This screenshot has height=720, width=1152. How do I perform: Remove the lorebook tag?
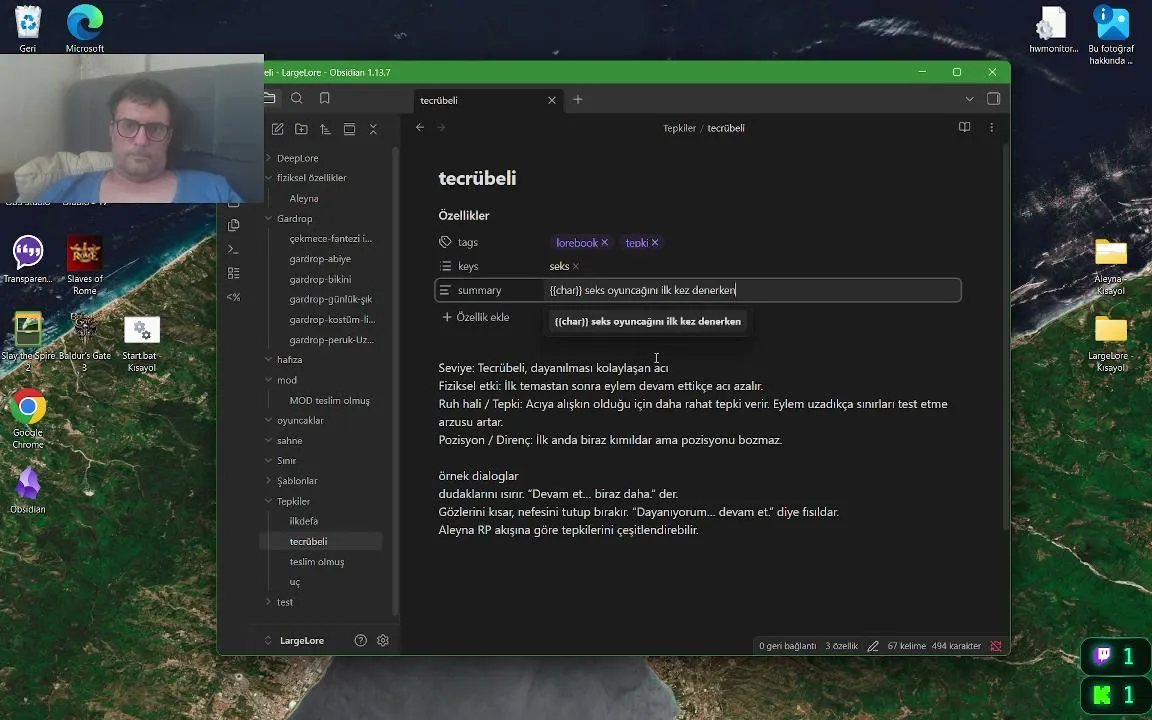(x=605, y=242)
